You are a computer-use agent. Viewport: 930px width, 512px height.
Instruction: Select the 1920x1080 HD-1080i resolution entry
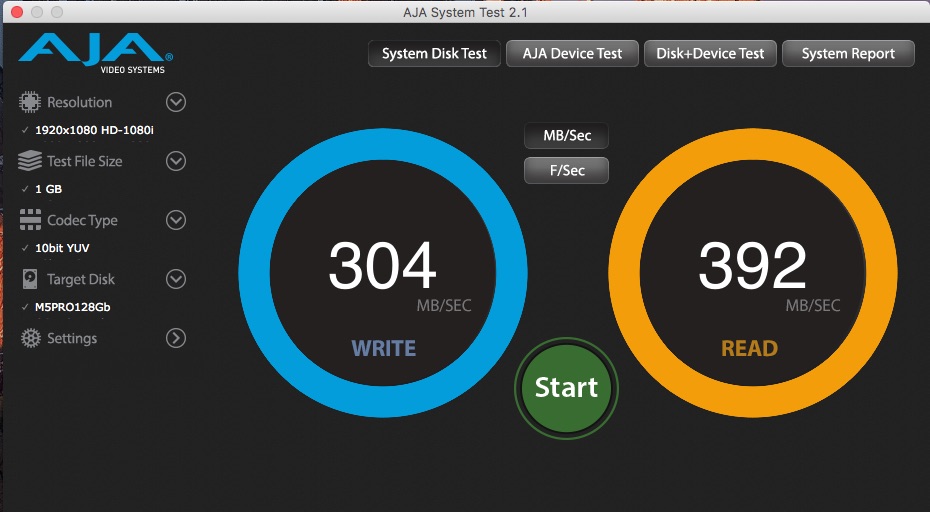[x=94, y=130]
